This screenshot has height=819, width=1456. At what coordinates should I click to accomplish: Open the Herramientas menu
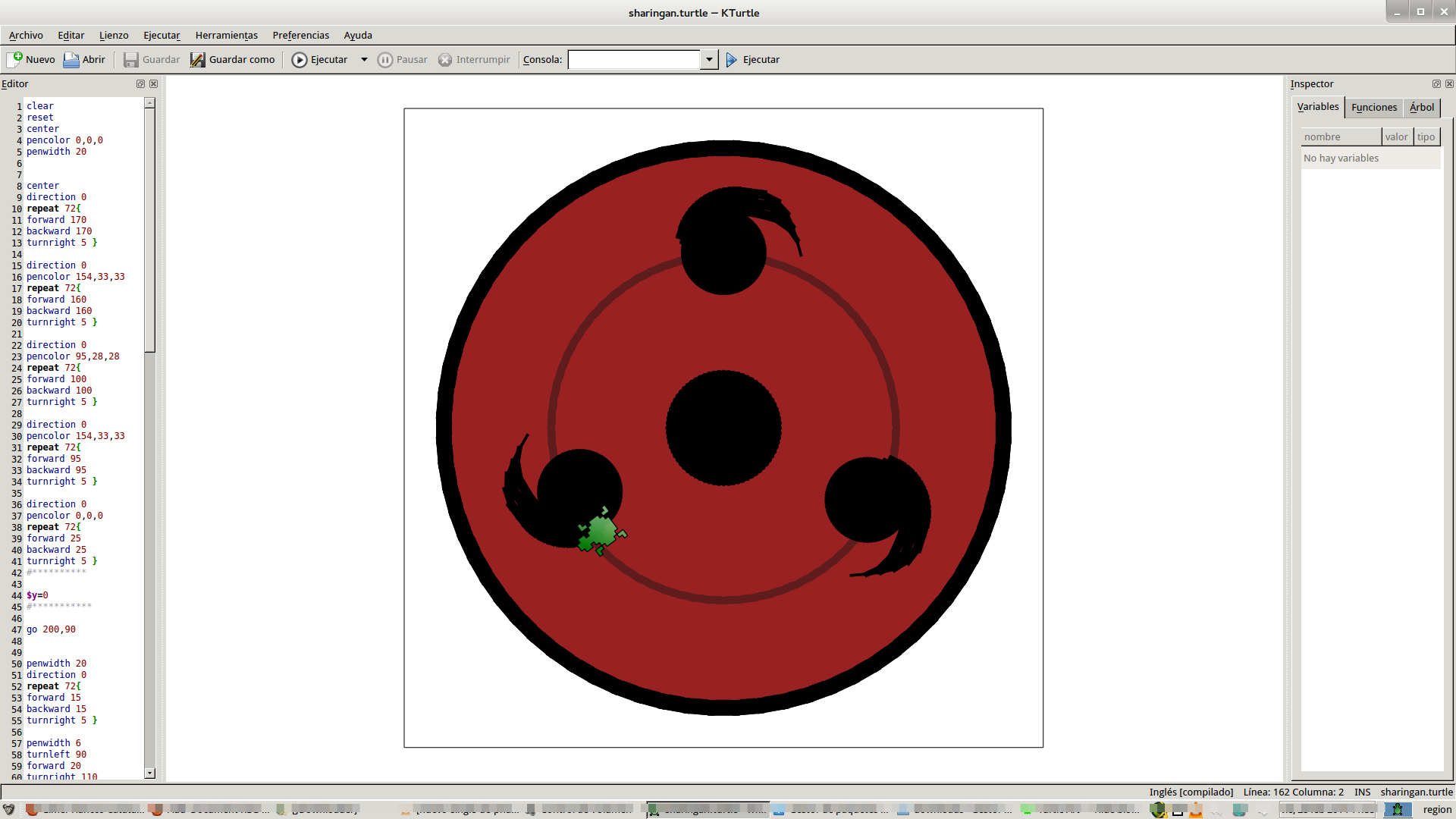[x=226, y=35]
